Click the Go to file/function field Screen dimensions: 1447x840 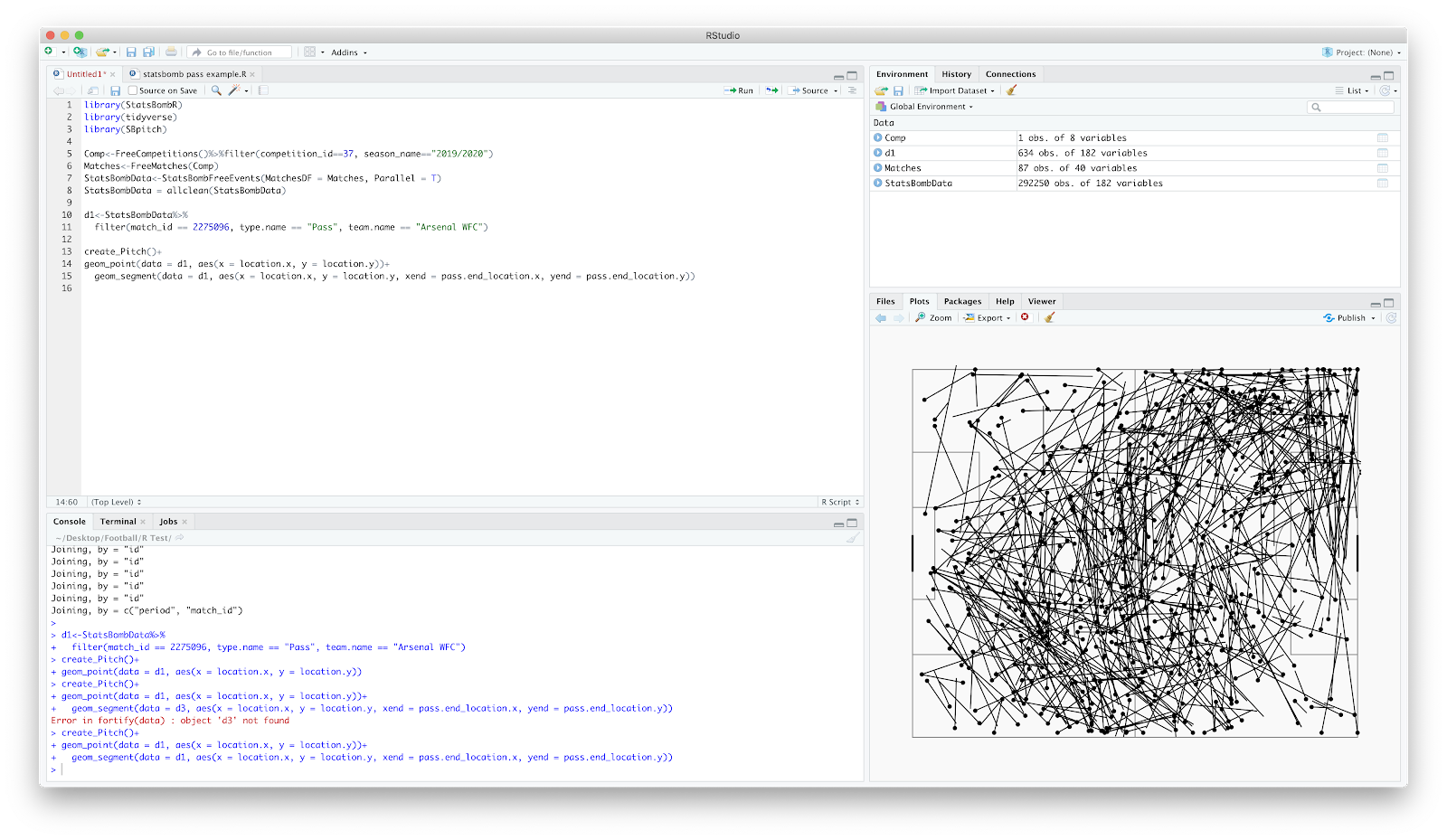tap(240, 52)
